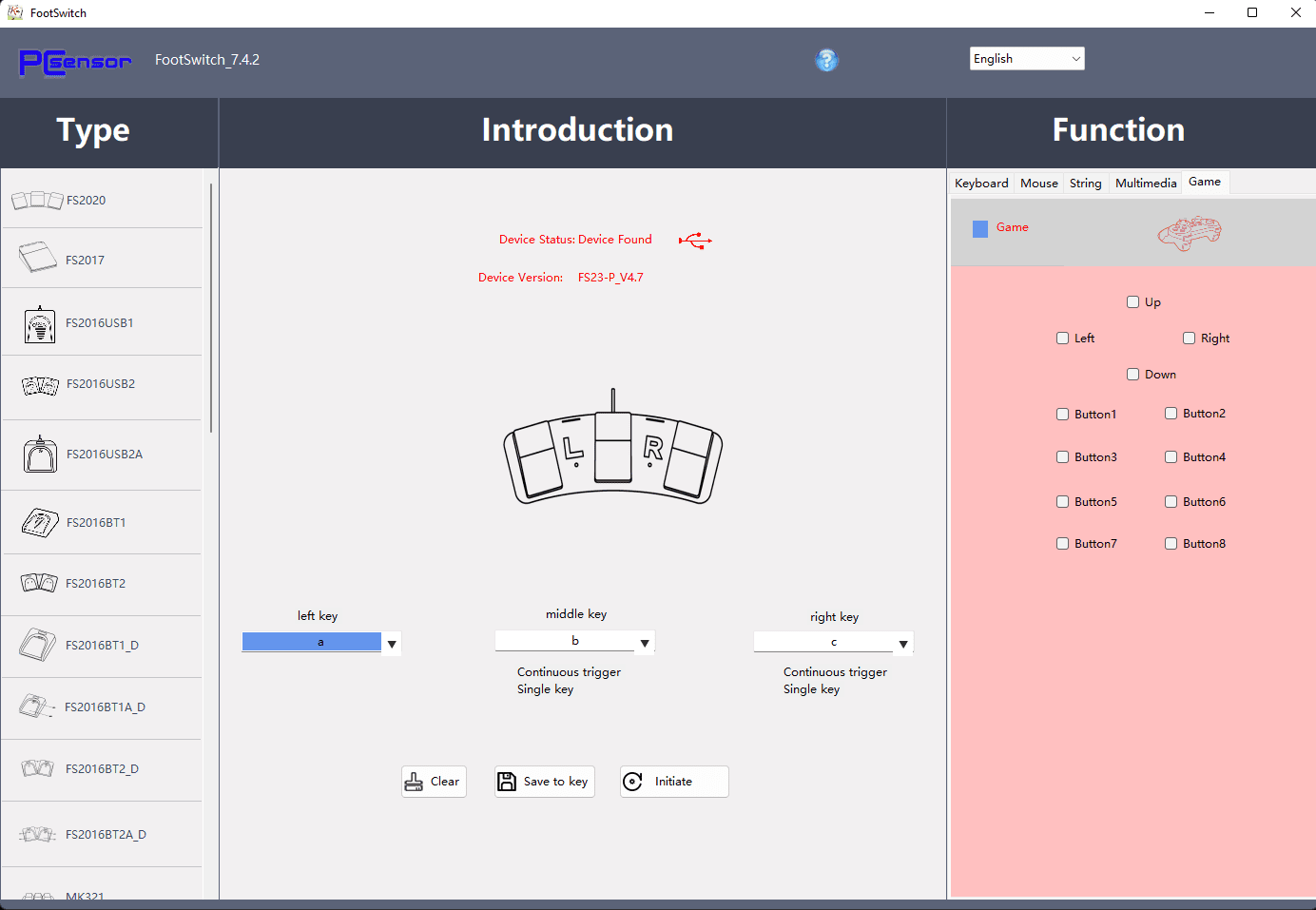
Task: Switch to the Keyboard tab
Action: coord(981,184)
